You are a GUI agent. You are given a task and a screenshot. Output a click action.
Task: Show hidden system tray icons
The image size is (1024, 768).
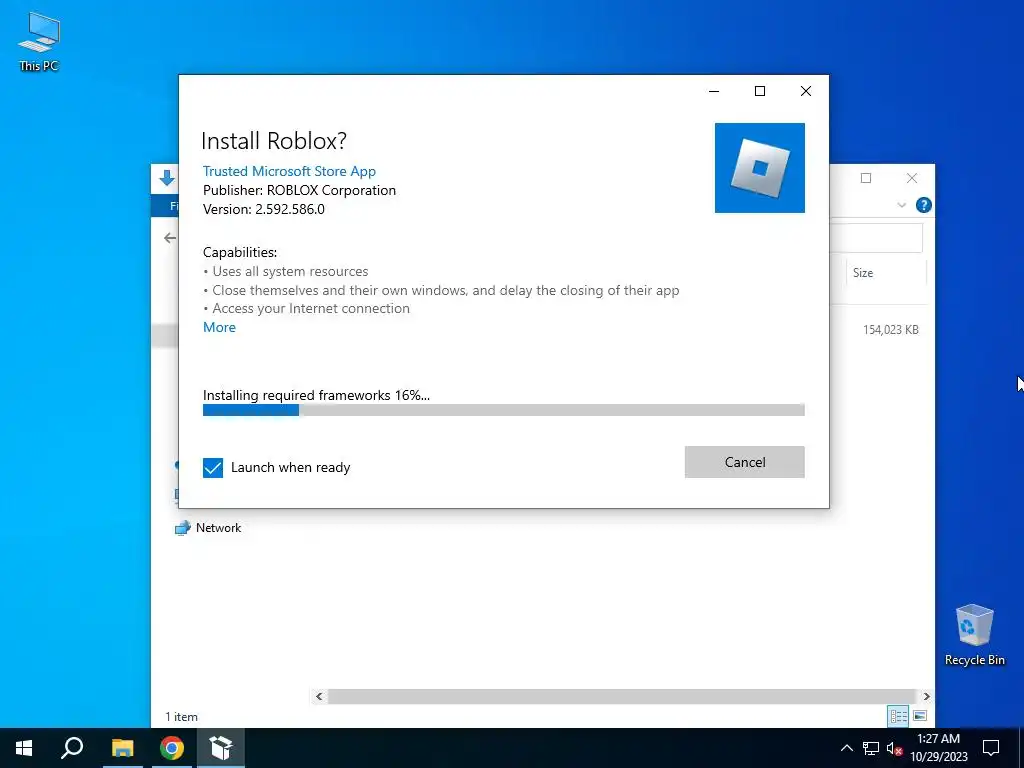point(846,748)
